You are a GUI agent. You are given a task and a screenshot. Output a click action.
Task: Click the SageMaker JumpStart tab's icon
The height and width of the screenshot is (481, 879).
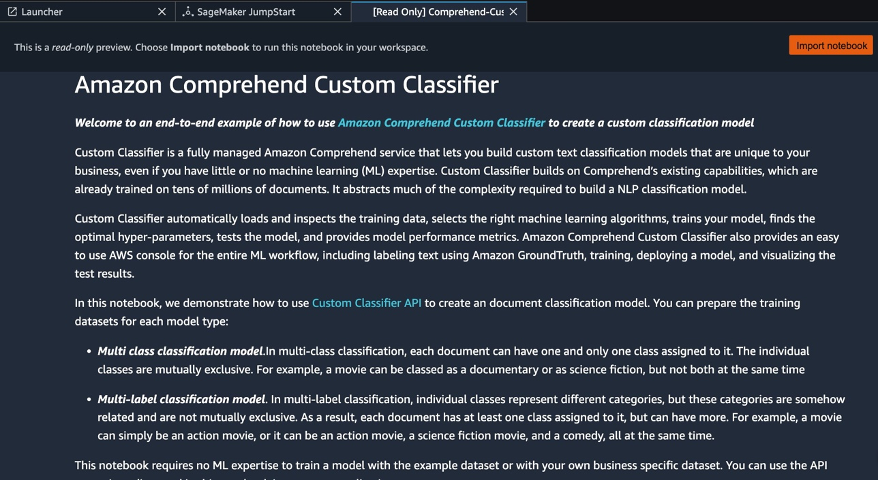[187, 12]
